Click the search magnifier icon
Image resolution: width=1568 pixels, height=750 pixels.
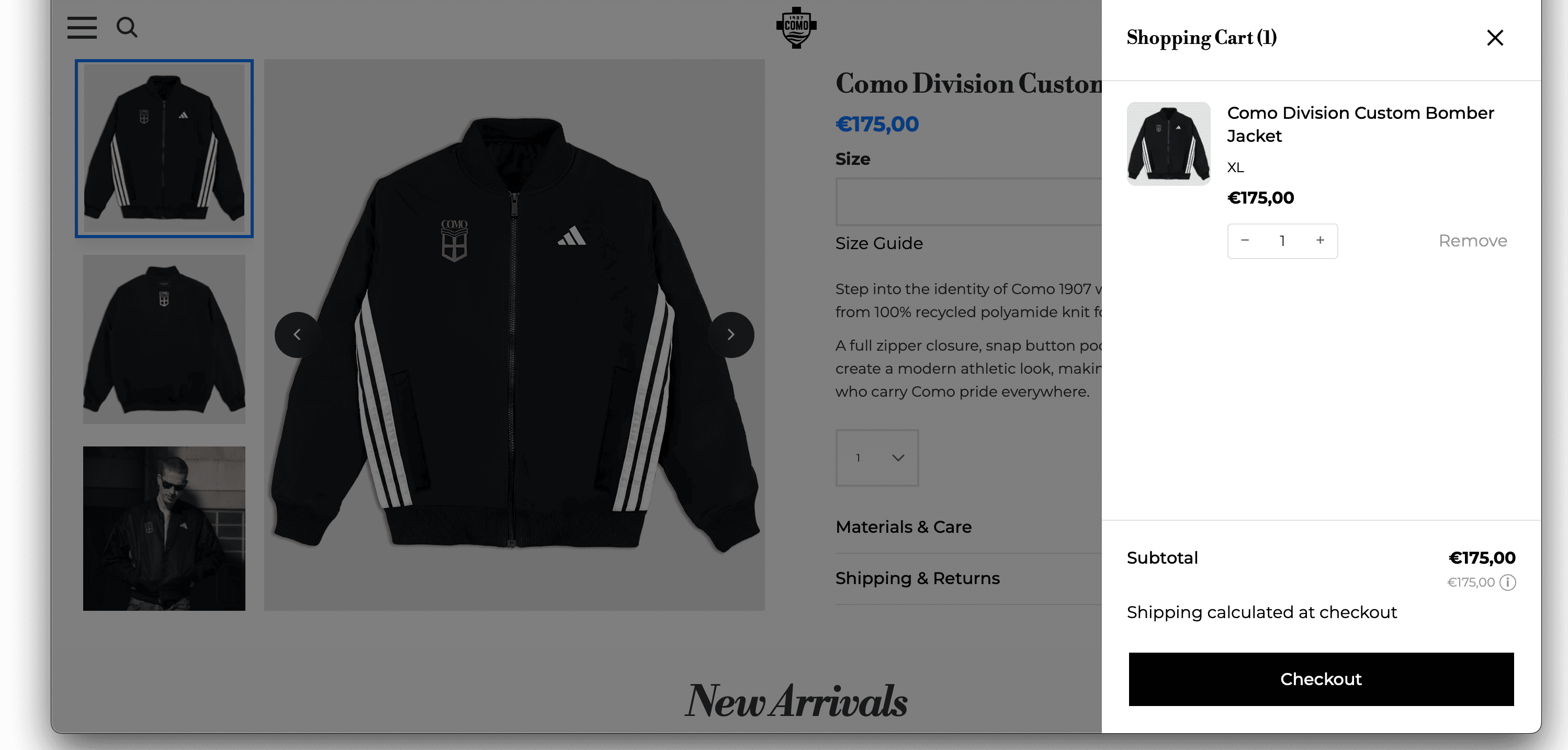click(127, 27)
